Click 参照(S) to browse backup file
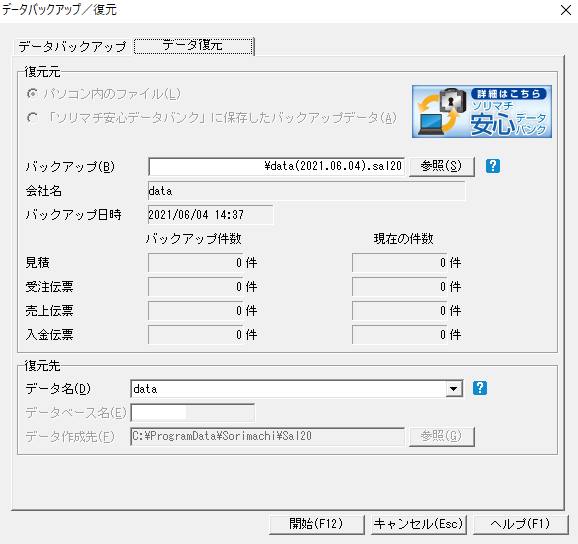 pos(441,167)
